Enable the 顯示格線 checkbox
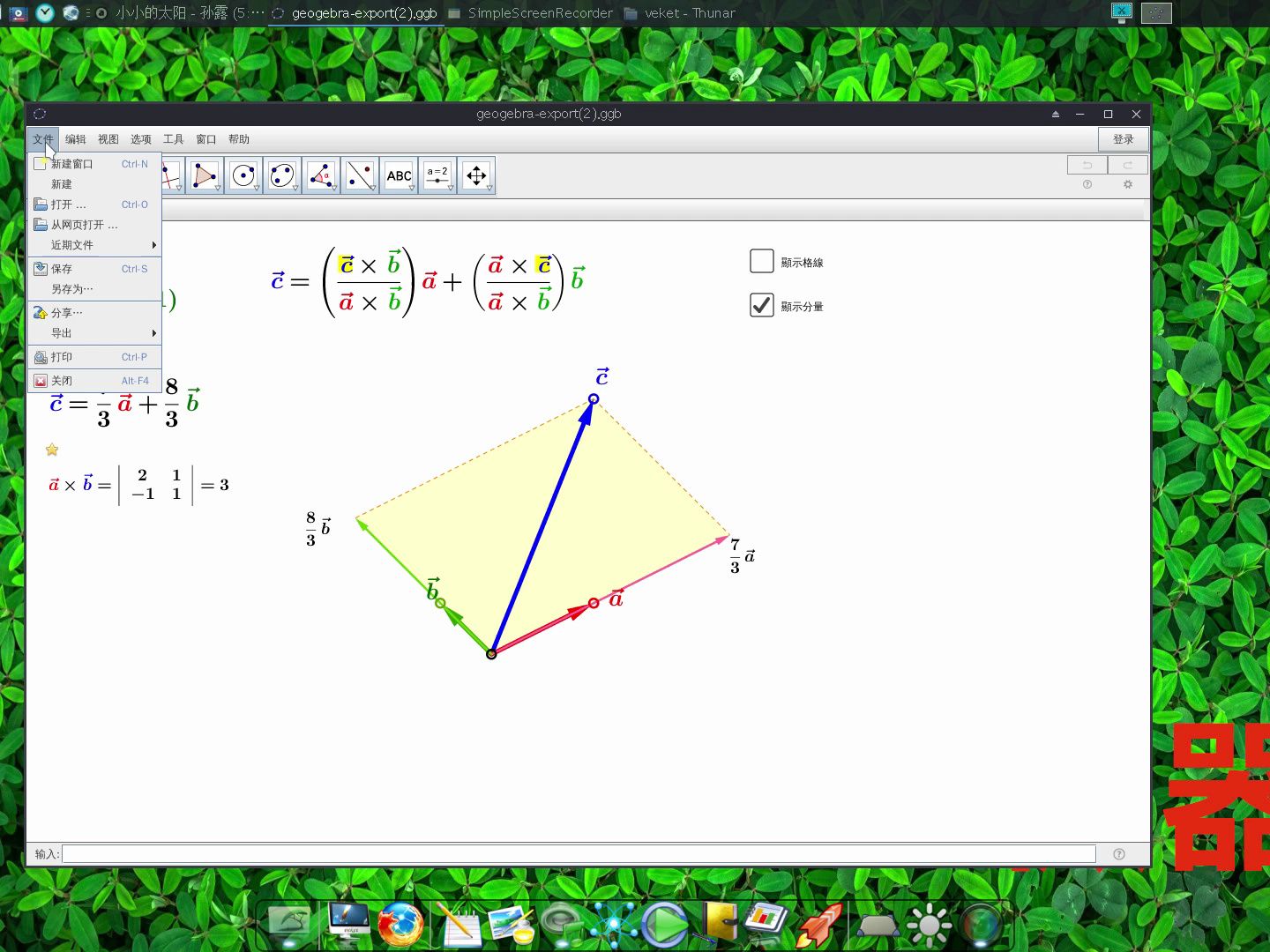 coord(762,261)
